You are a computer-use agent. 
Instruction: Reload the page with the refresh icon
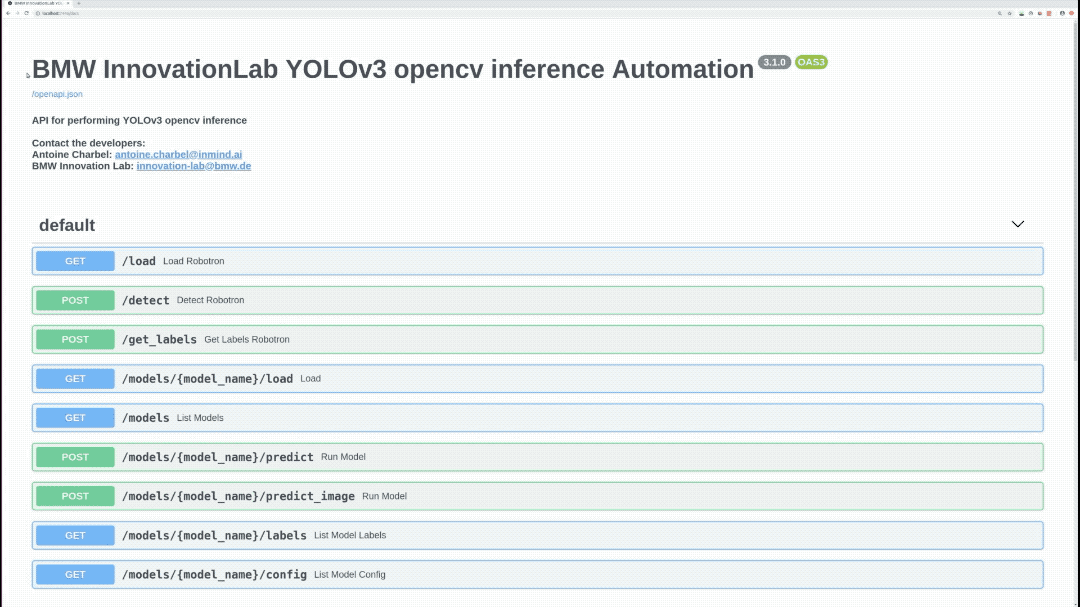26,13
